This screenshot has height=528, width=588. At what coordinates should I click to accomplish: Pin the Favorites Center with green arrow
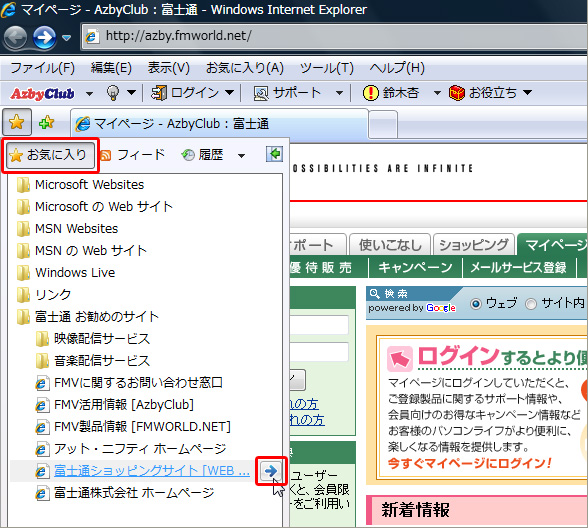(274, 154)
